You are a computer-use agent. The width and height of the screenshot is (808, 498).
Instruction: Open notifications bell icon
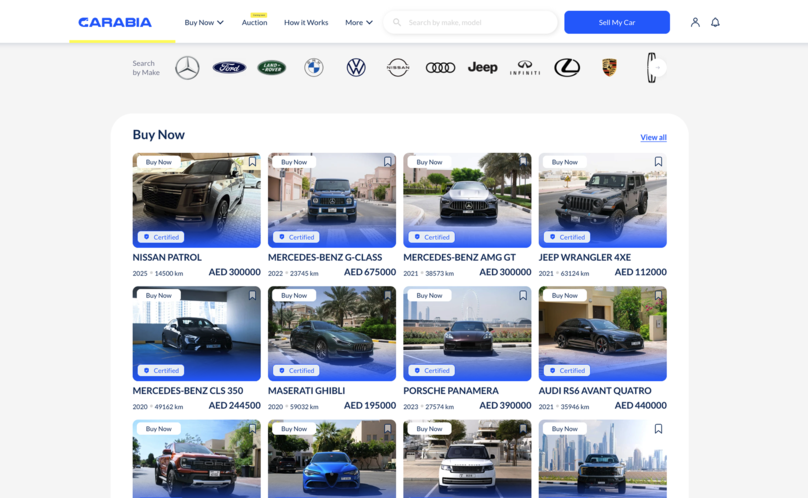coord(715,22)
